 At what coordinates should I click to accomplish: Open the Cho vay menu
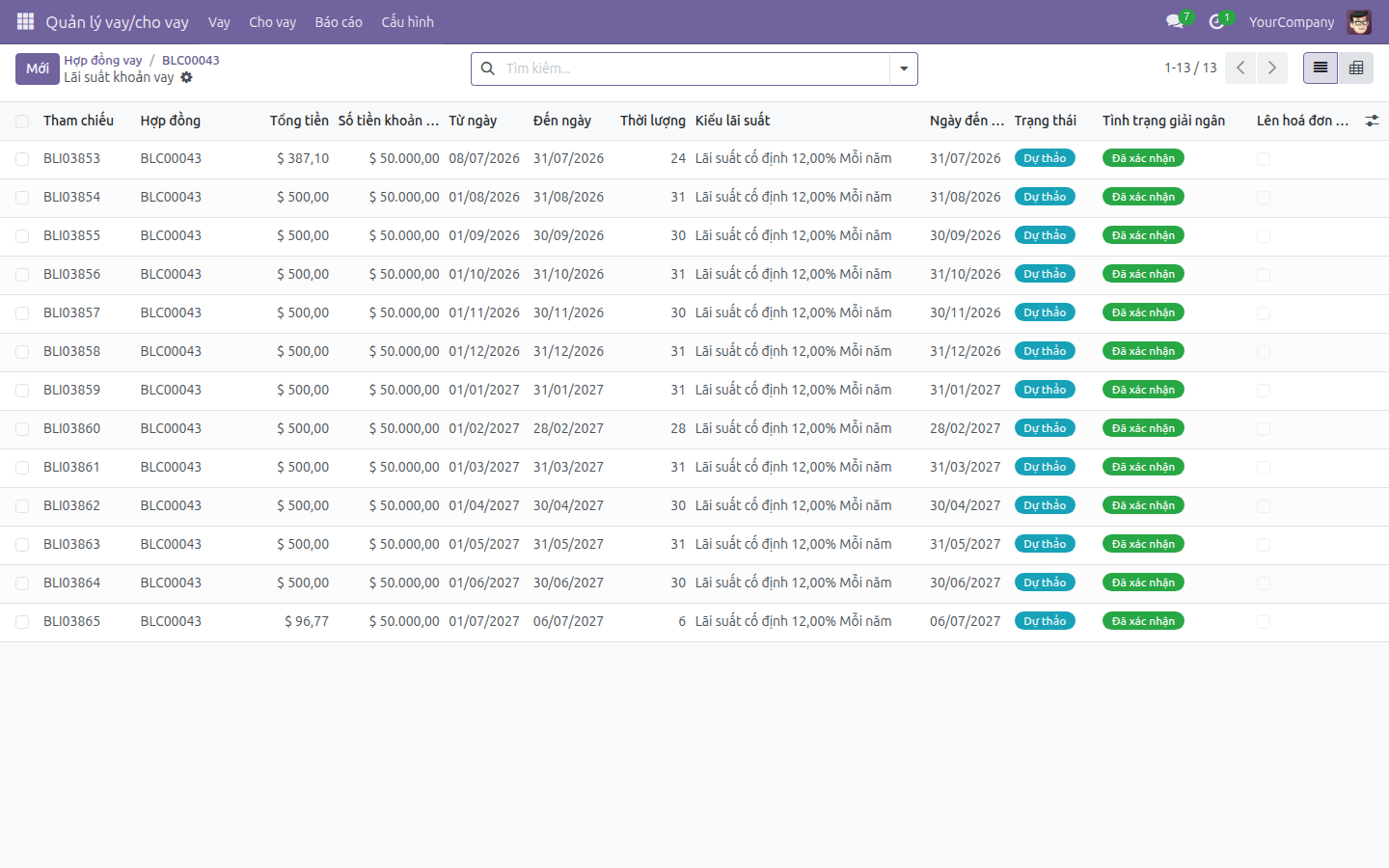[272, 21]
